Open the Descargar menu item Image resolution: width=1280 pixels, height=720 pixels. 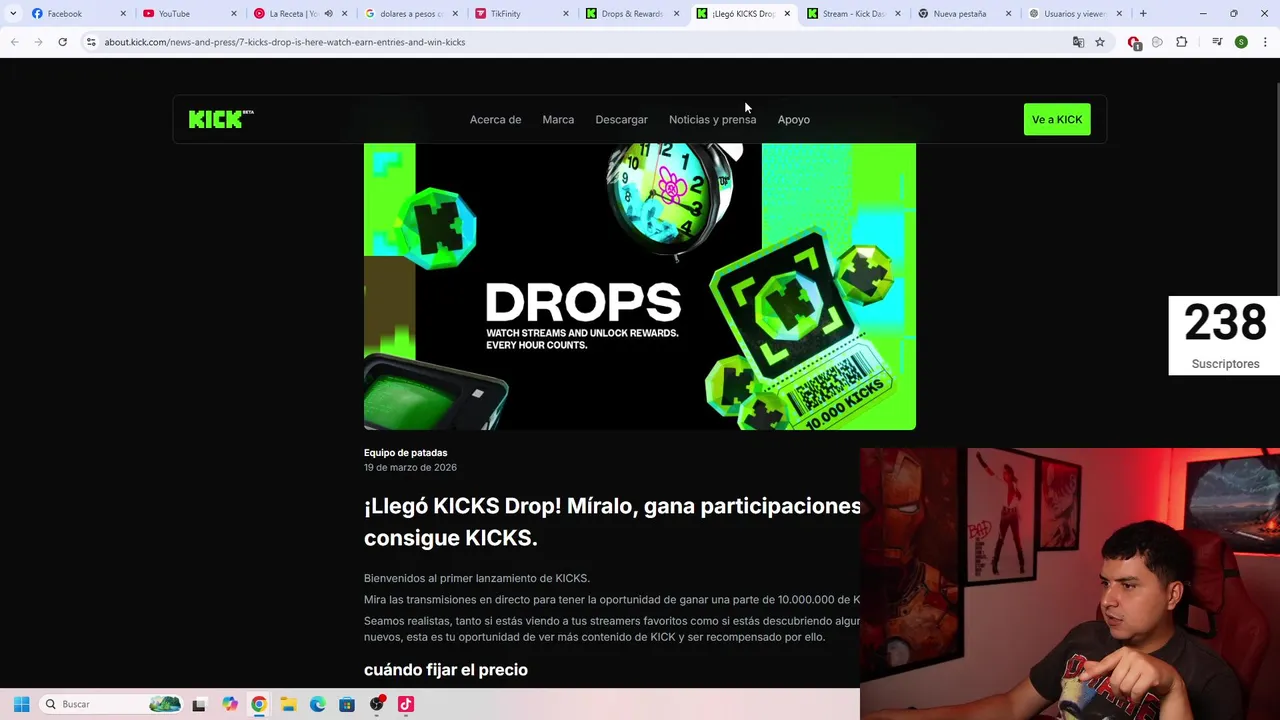coord(621,119)
